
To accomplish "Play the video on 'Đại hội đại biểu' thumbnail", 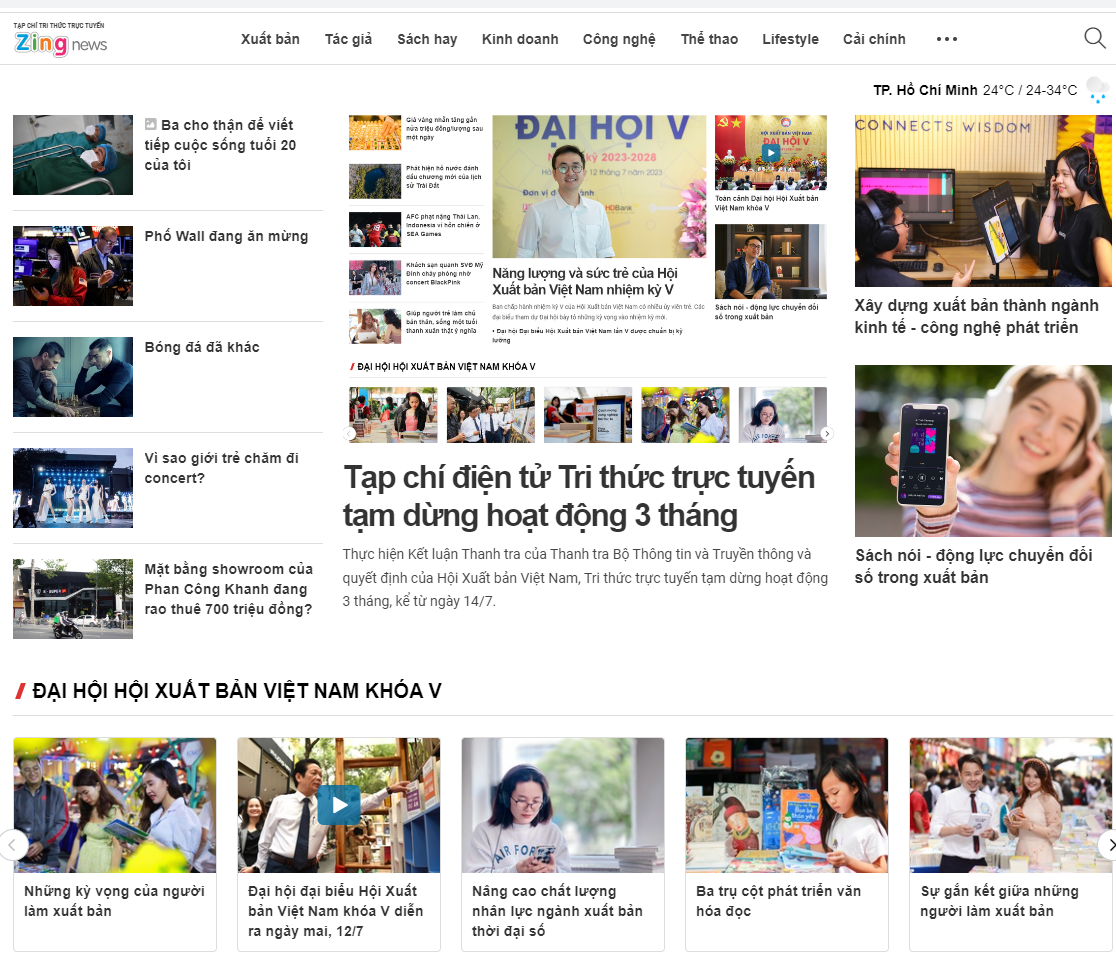I will coord(338,804).
